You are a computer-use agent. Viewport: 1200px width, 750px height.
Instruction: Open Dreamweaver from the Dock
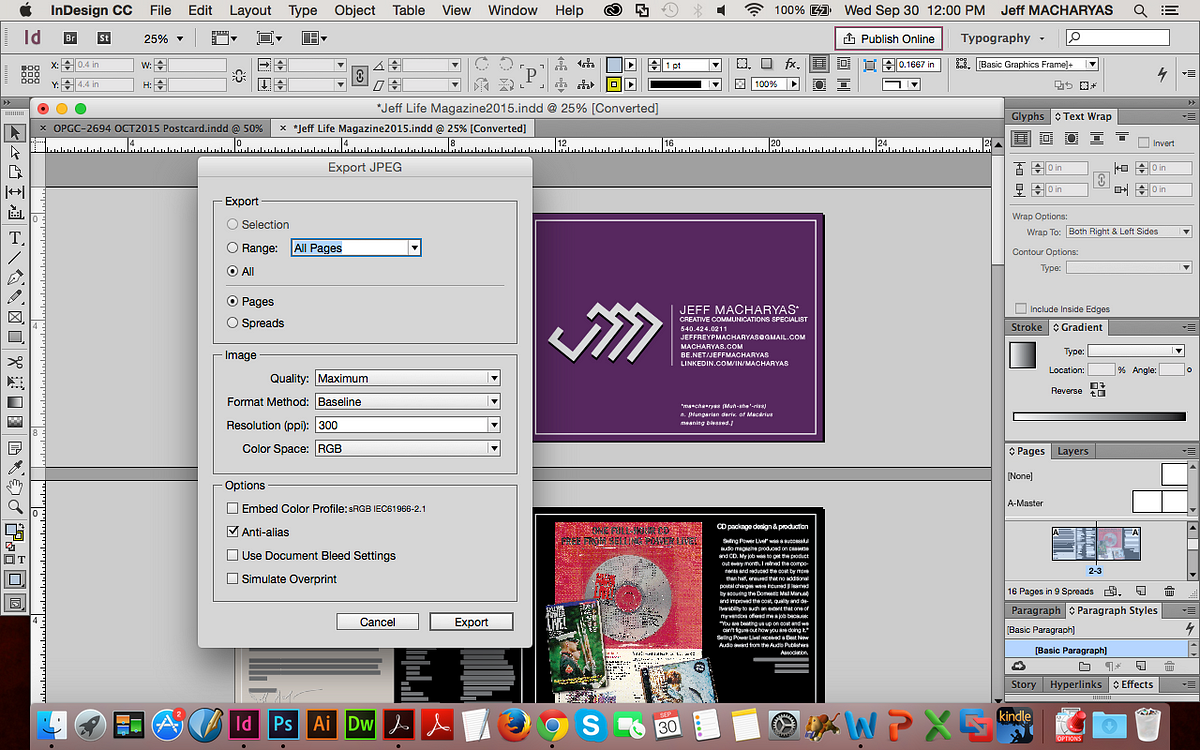pos(360,723)
